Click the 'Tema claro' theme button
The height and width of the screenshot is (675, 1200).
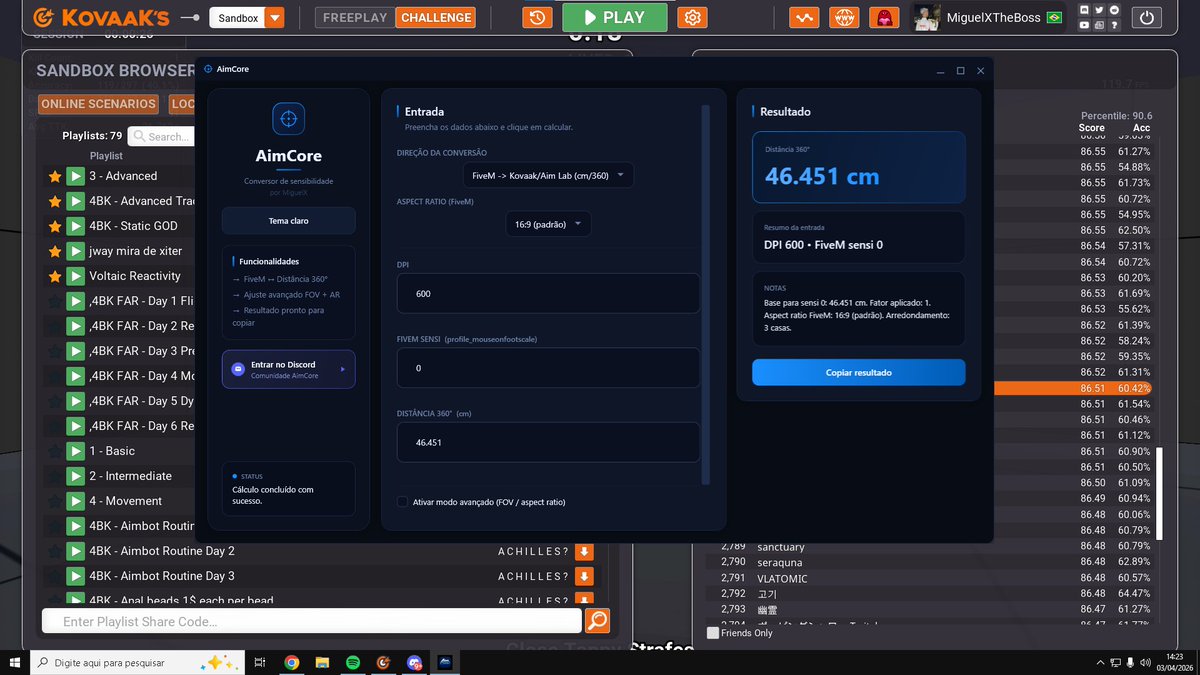288,220
